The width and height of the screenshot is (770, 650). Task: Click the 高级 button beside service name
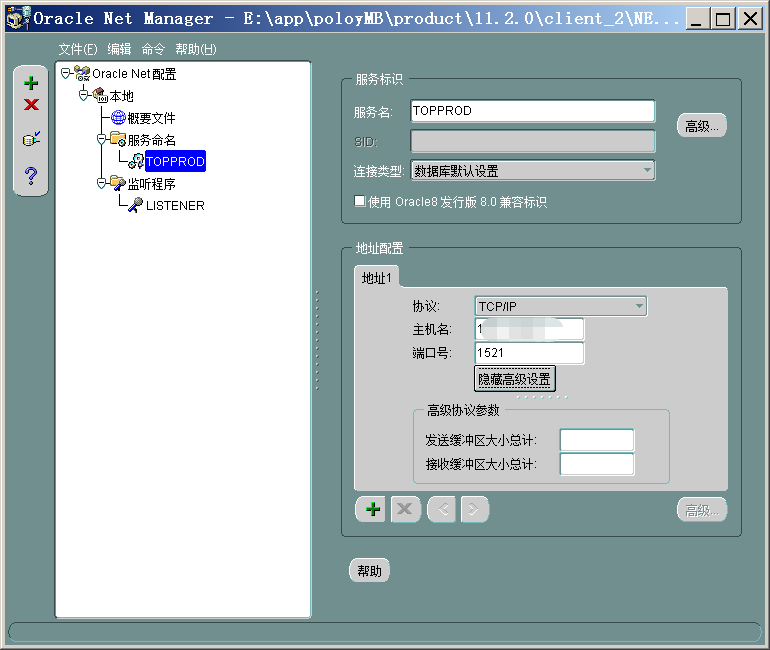pos(702,126)
